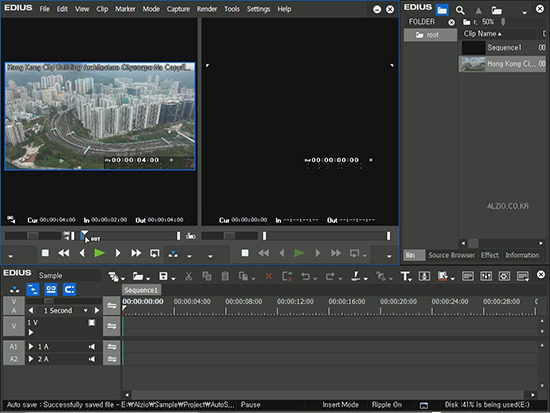Click the Delete red X icon
The height and width of the screenshot is (413, 550).
pyautogui.click(x=268, y=277)
